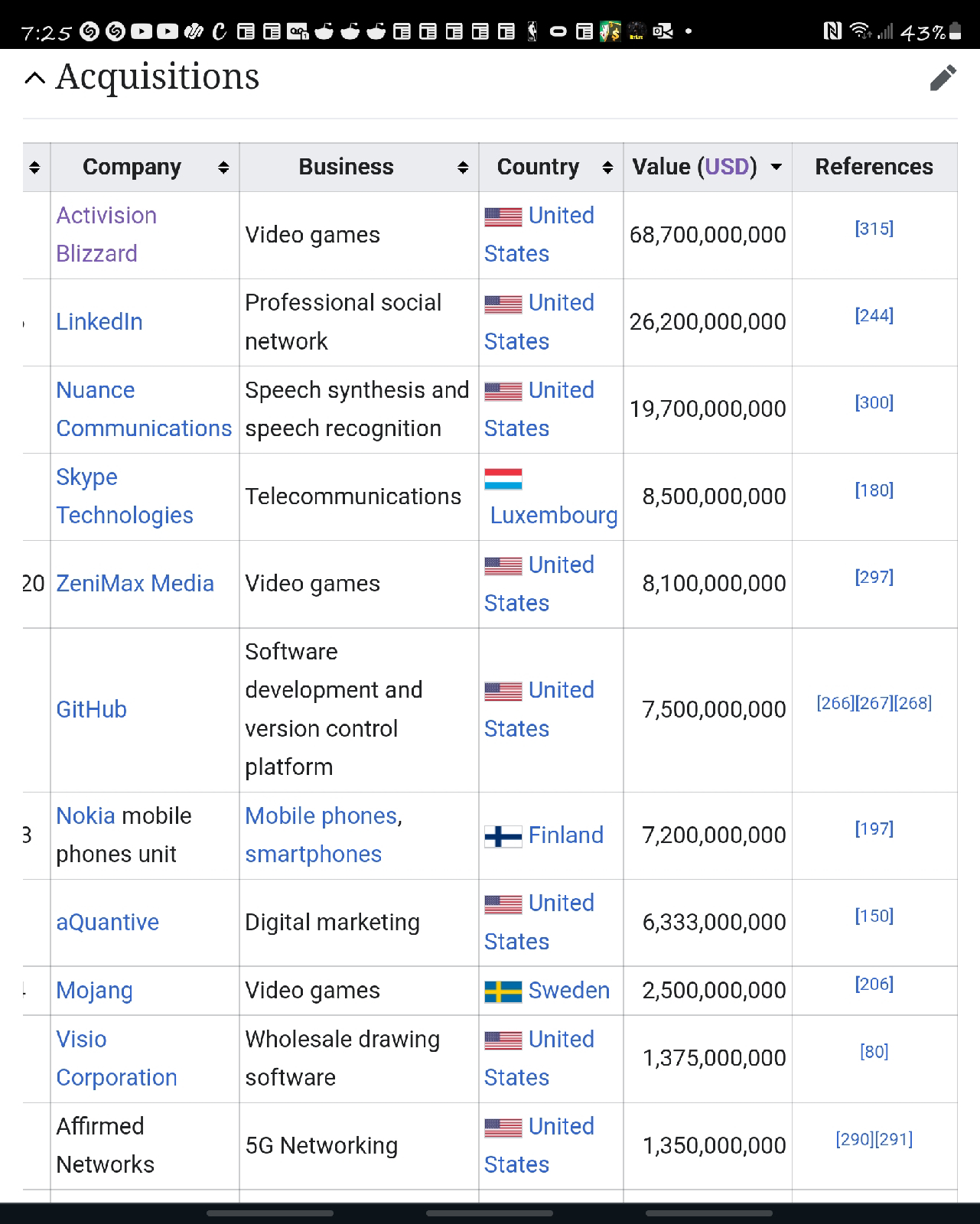The width and height of the screenshot is (980, 1224).
Task: Open reference [80]
Action: tap(874, 1052)
